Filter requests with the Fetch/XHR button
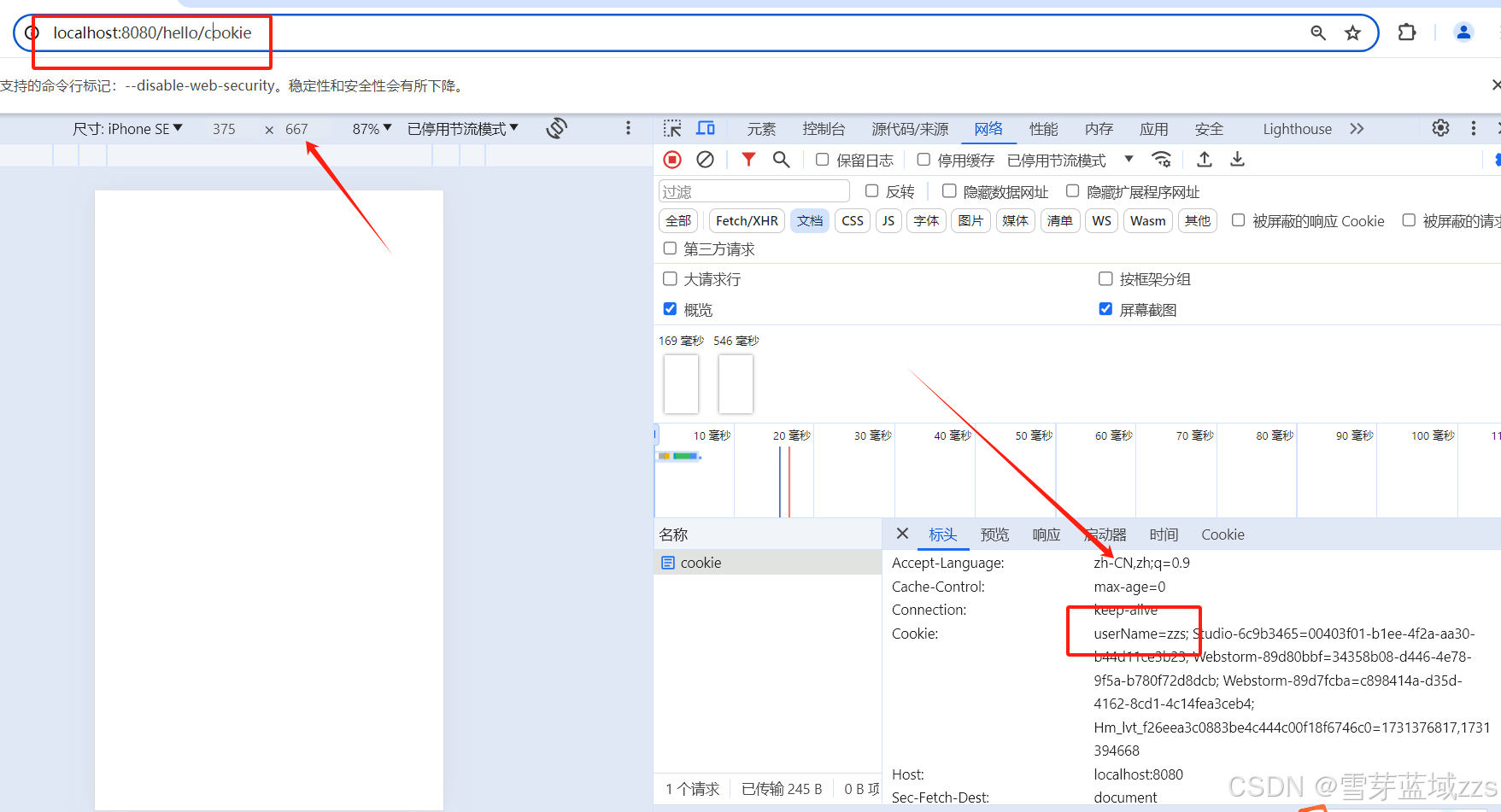Viewport: 1501px width, 812px height. click(x=746, y=220)
